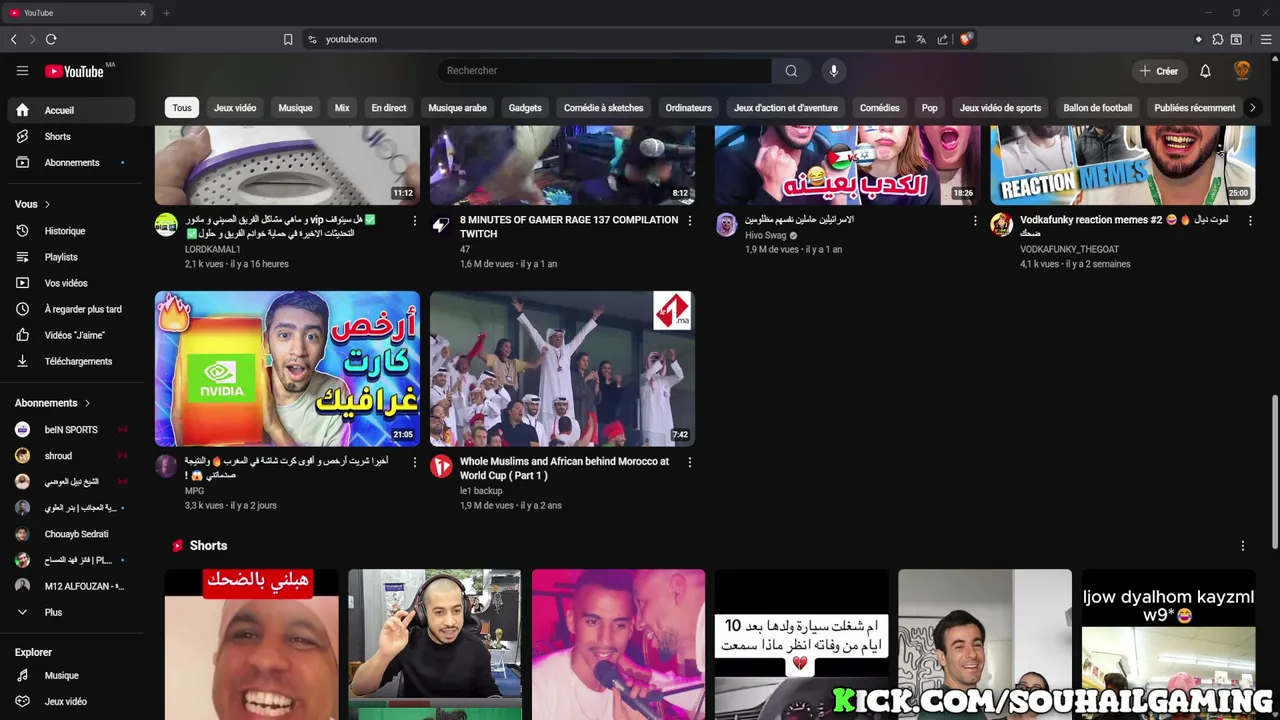Viewport: 1280px width, 720px height.
Task: Click the page vertical scrollbar
Action: 1274,470
